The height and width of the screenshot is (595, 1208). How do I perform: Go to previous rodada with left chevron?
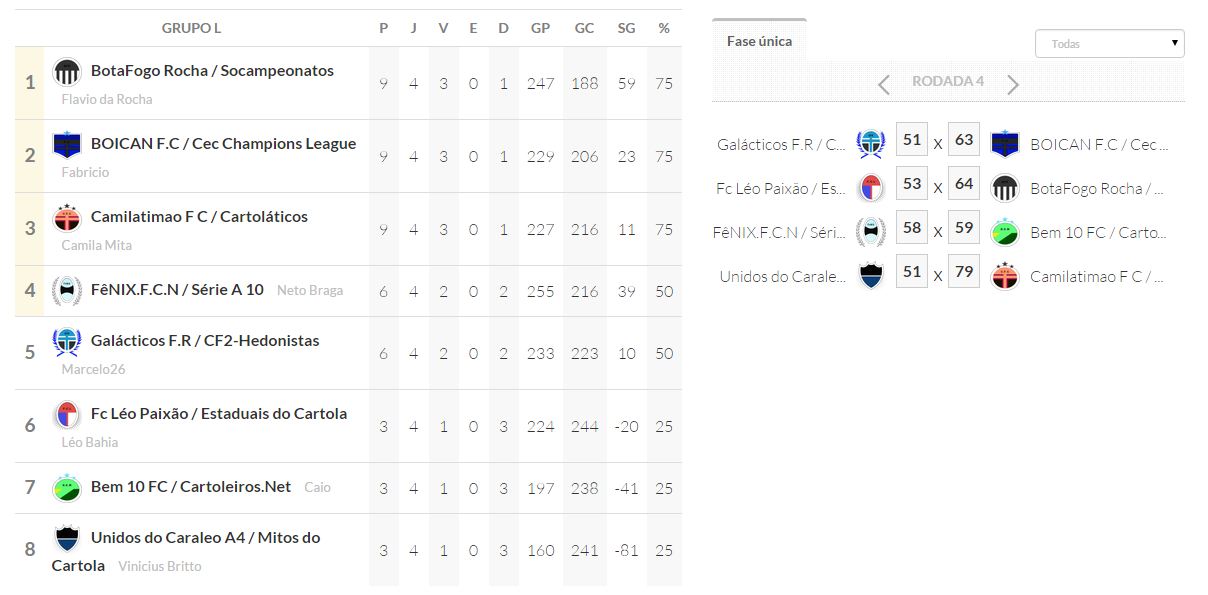883,84
